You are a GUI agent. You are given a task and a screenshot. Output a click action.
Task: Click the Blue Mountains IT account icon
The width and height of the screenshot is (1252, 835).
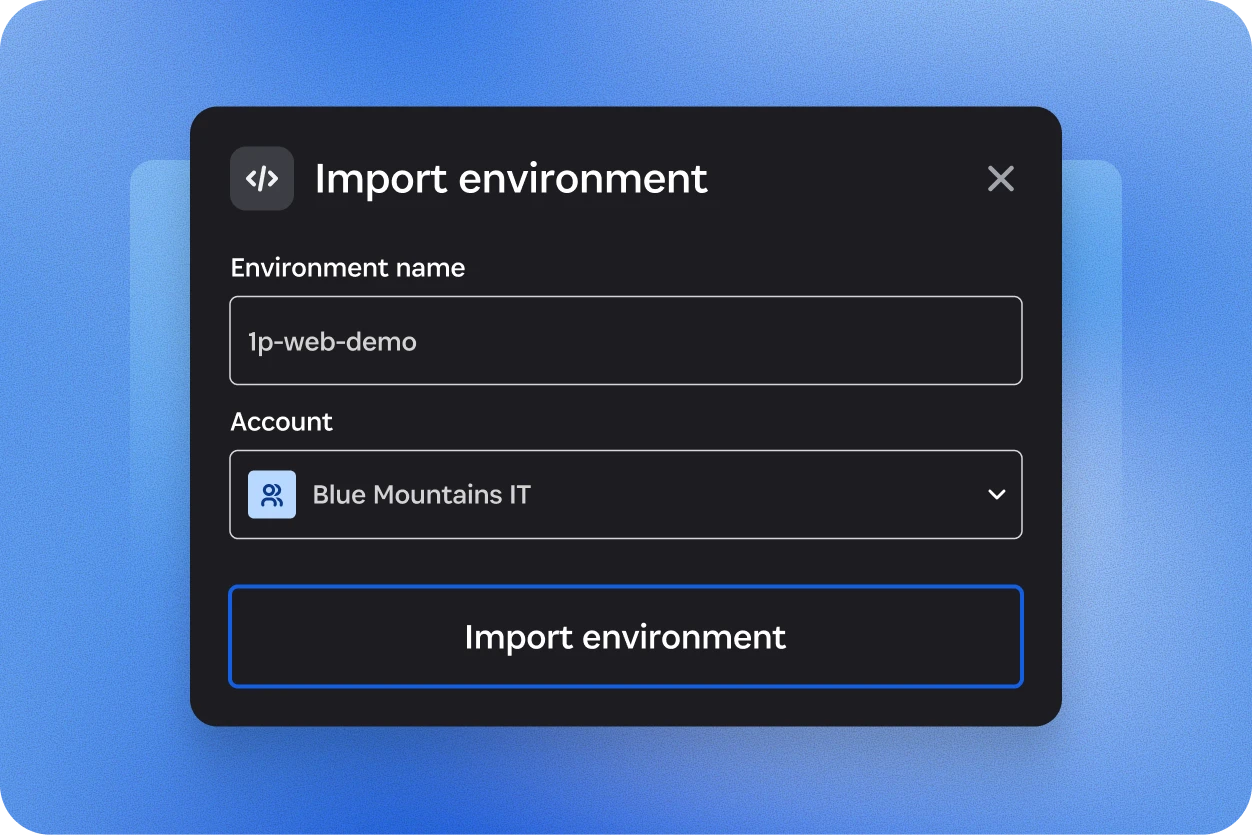click(272, 495)
